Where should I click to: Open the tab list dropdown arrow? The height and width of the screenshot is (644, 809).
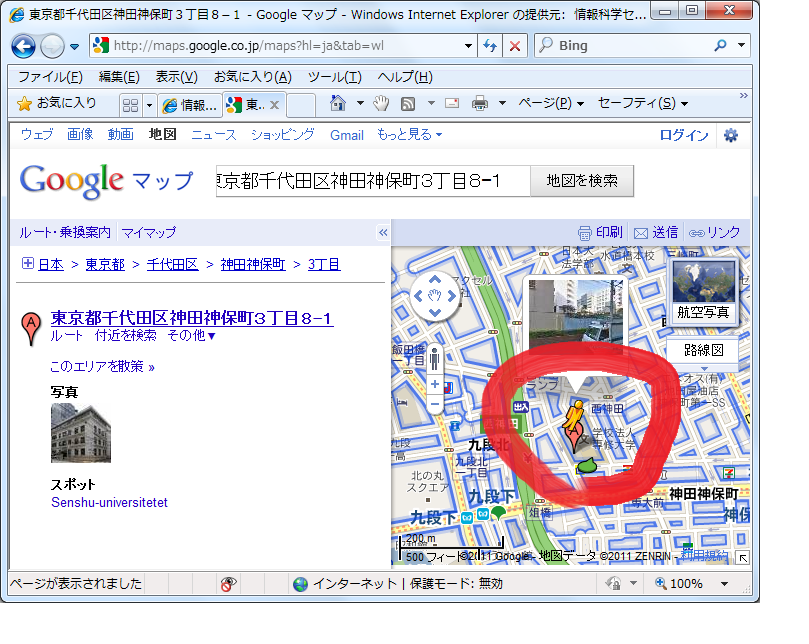click(x=149, y=105)
